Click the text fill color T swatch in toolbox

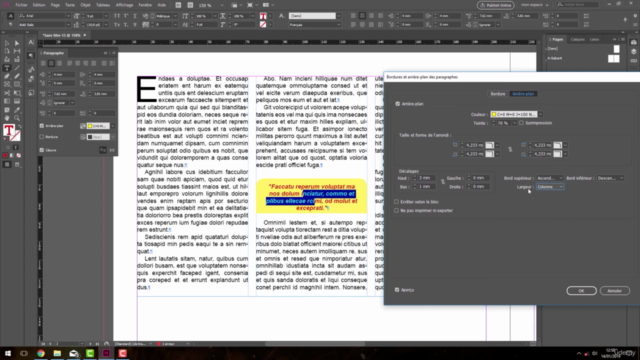click(9, 130)
